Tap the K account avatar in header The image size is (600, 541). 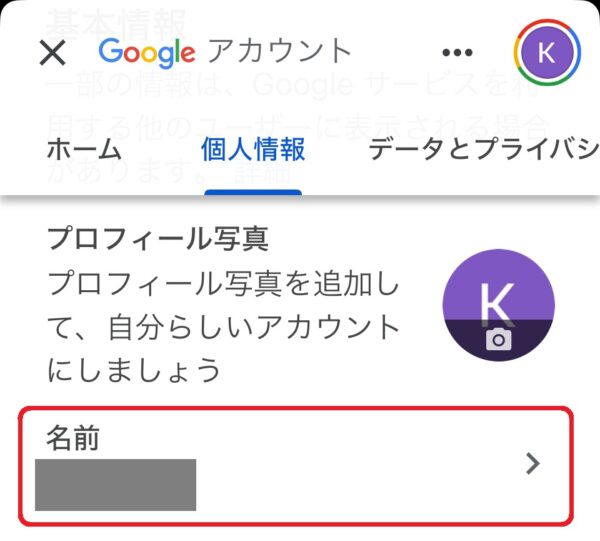tap(547, 52)
